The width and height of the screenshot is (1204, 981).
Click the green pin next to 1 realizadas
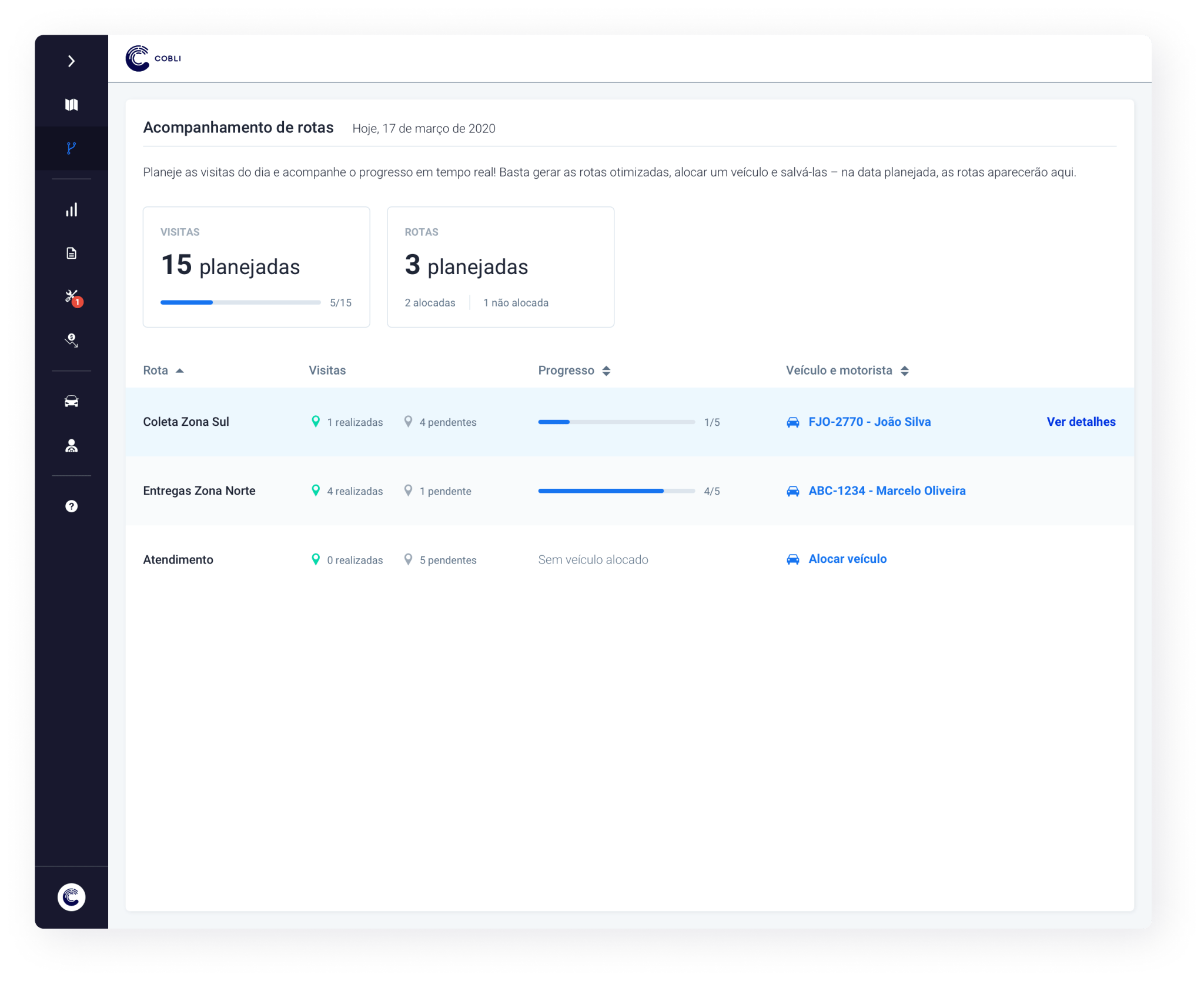[x=316, y=422]
